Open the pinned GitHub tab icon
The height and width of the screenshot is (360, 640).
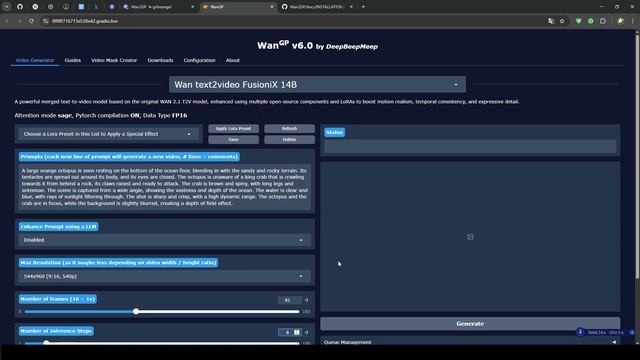point(20,7)
